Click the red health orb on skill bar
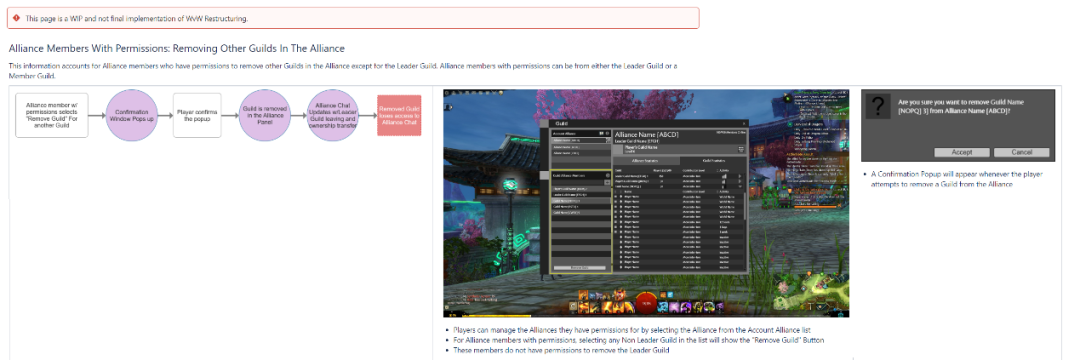 coord(646,303)
